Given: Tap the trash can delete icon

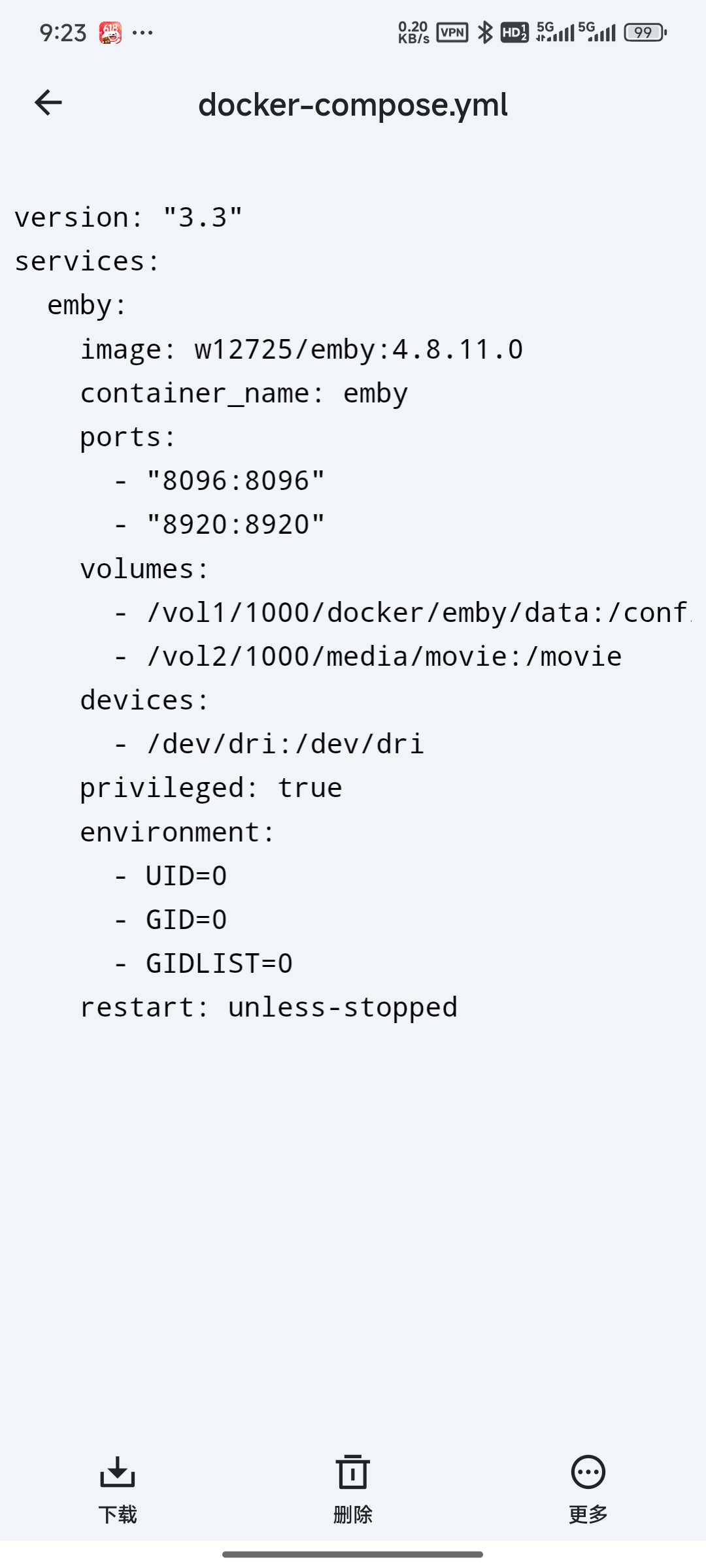Looking at the screenshot, I should (x=353, y=1471).
